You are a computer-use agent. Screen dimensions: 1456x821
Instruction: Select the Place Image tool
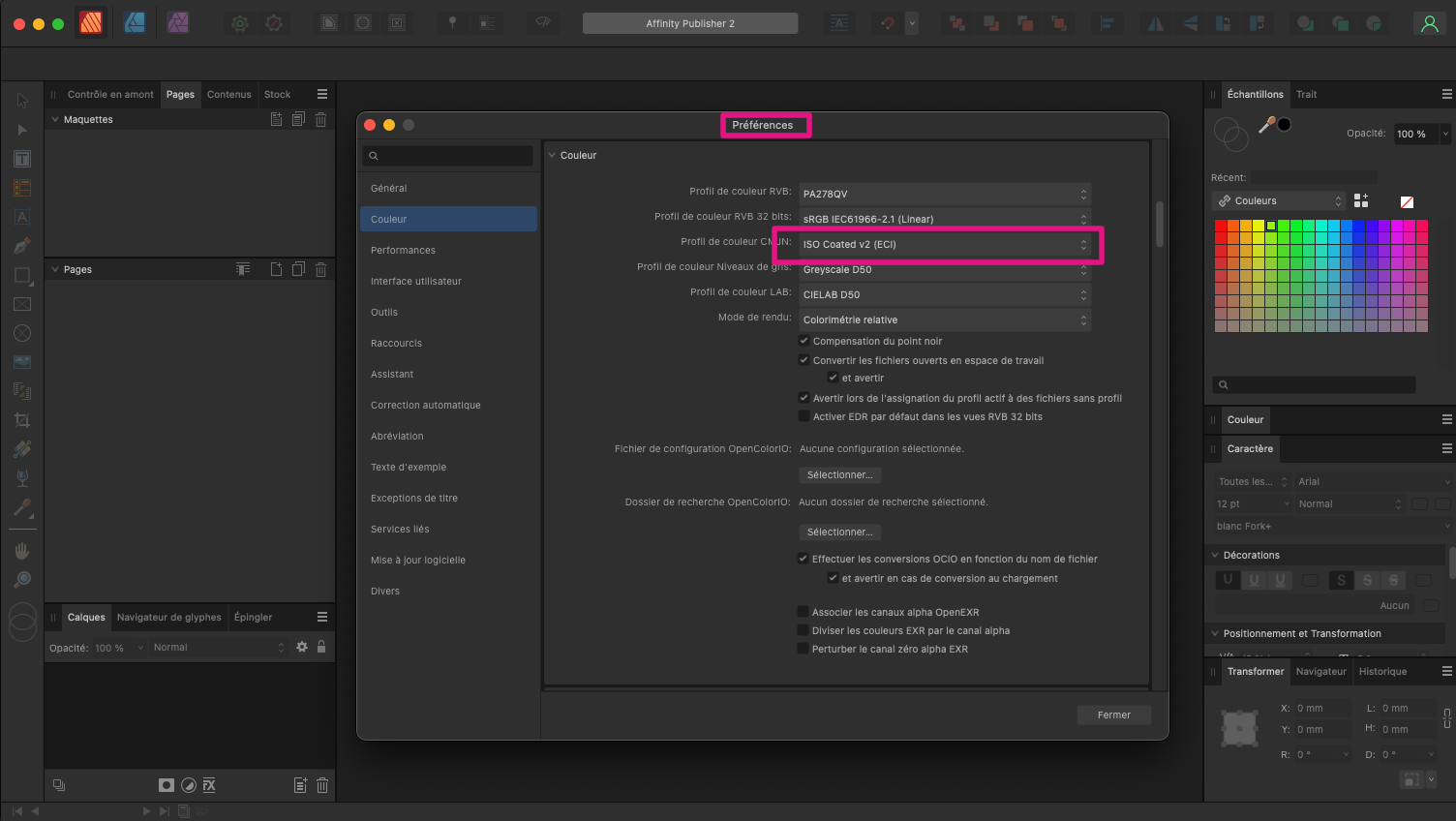pyautogui.click(x=22, y=362)
